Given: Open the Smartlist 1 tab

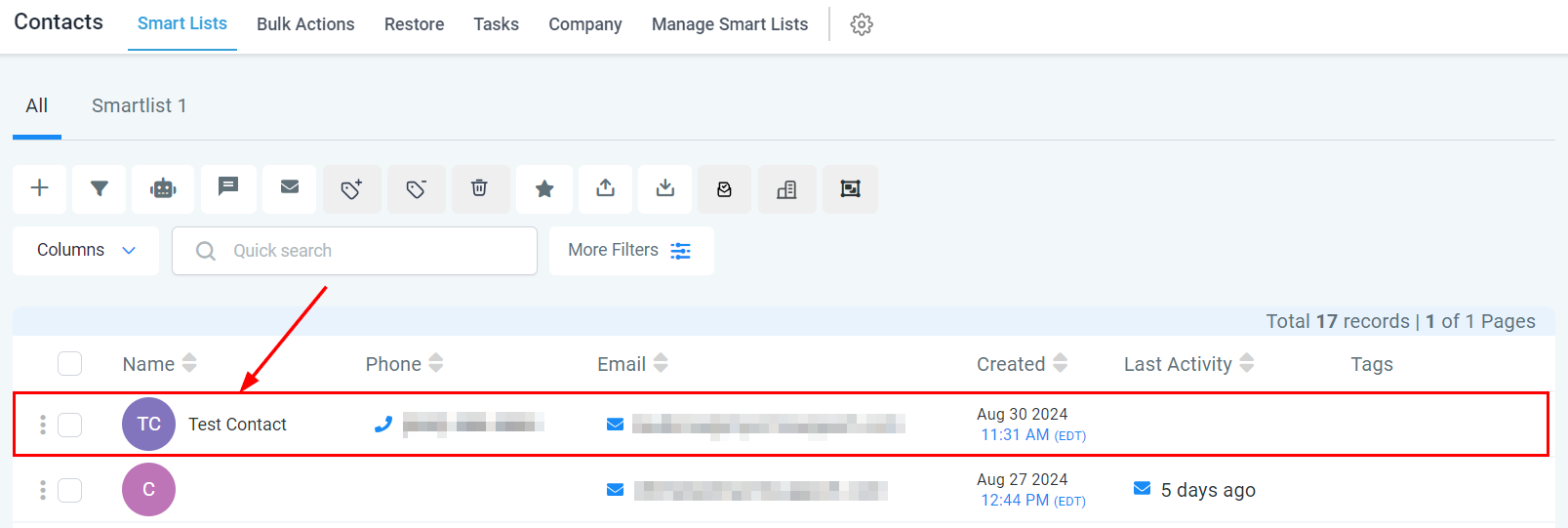Looking at the screenshot, I should [139, 105].
